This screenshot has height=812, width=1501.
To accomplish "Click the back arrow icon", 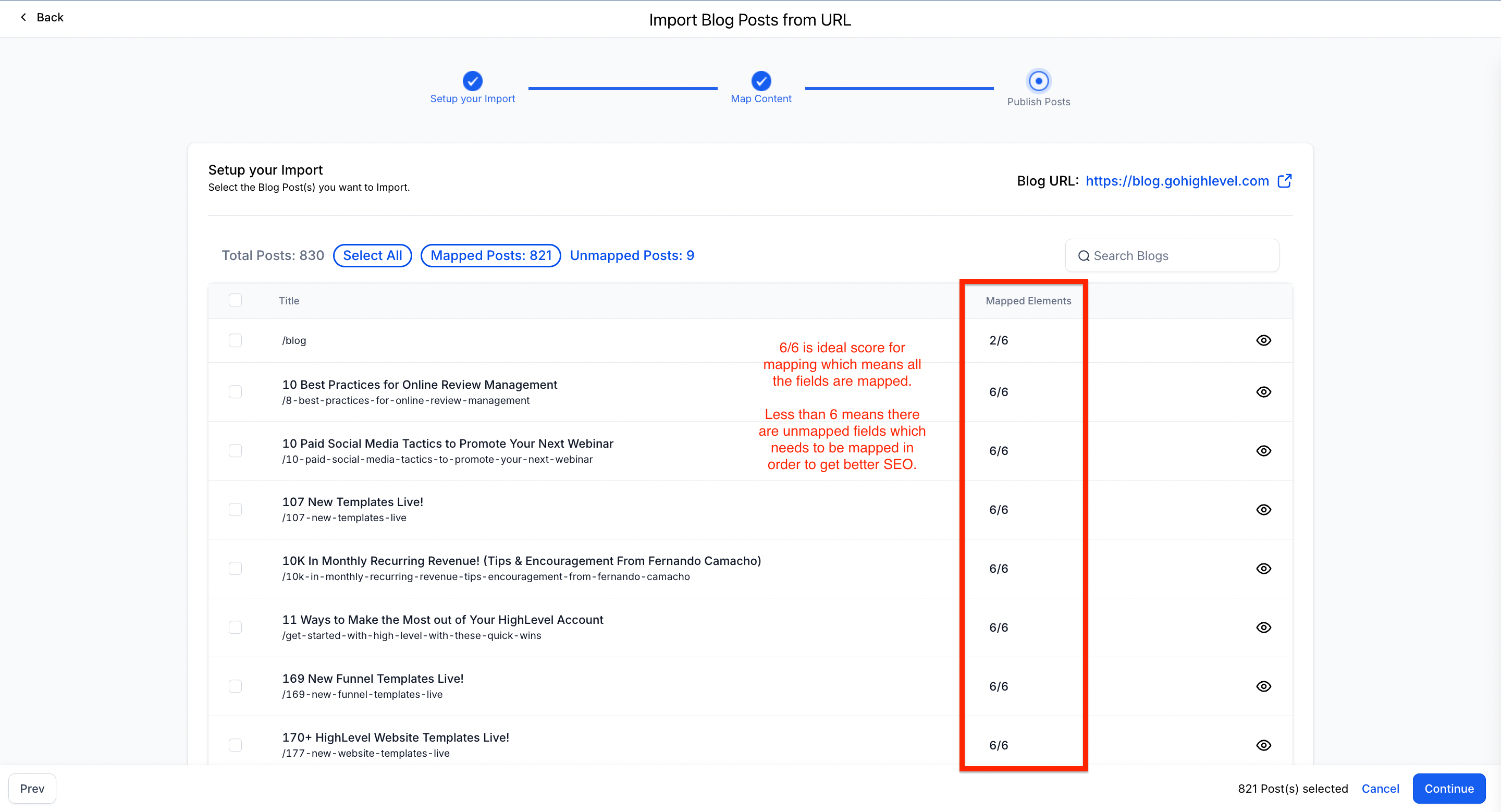I will pos(23,18).
